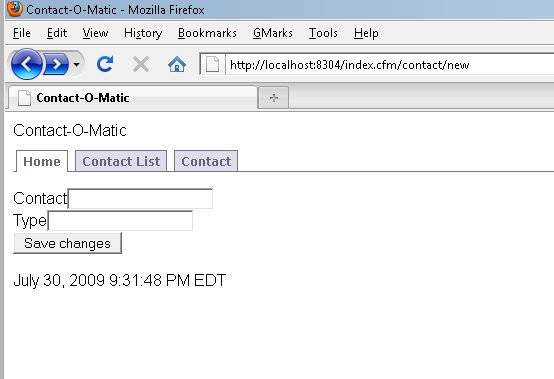This screenshot has height=379, width=554.
Task: Click the Forward navigation arrow
Action: tap(57, 64)
